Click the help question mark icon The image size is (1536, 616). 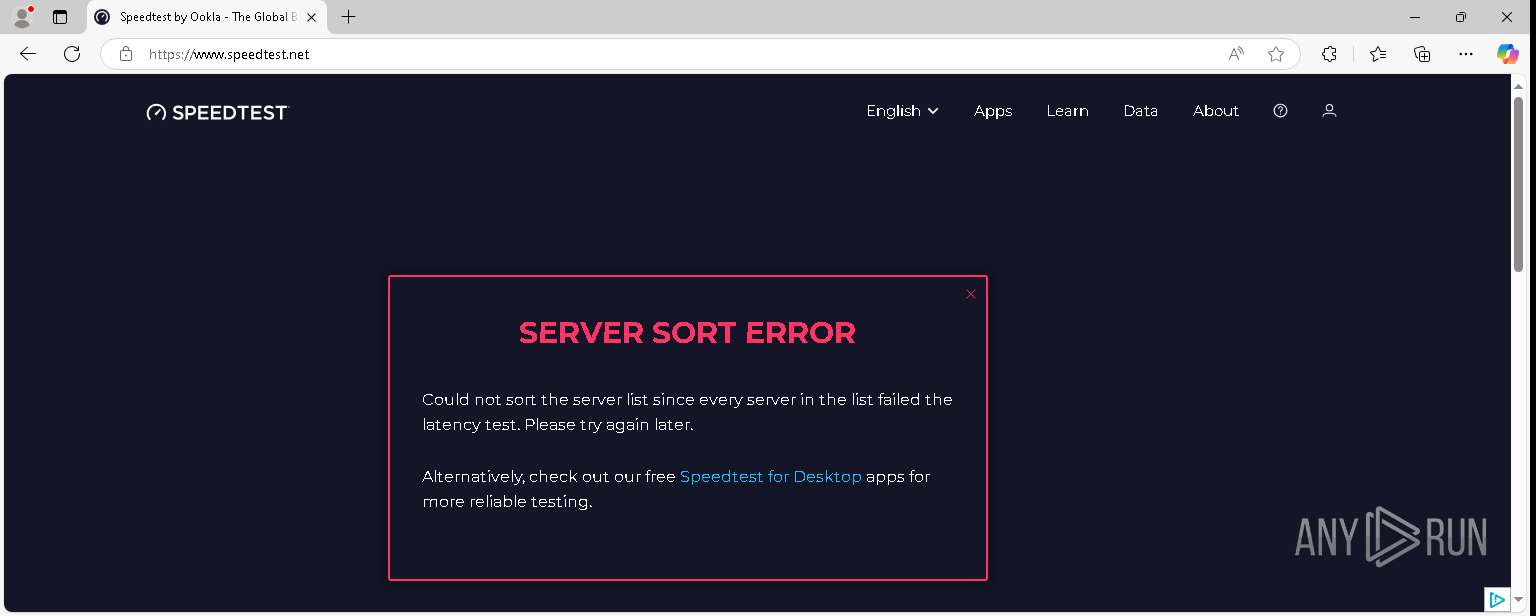tap(1280, 111)
